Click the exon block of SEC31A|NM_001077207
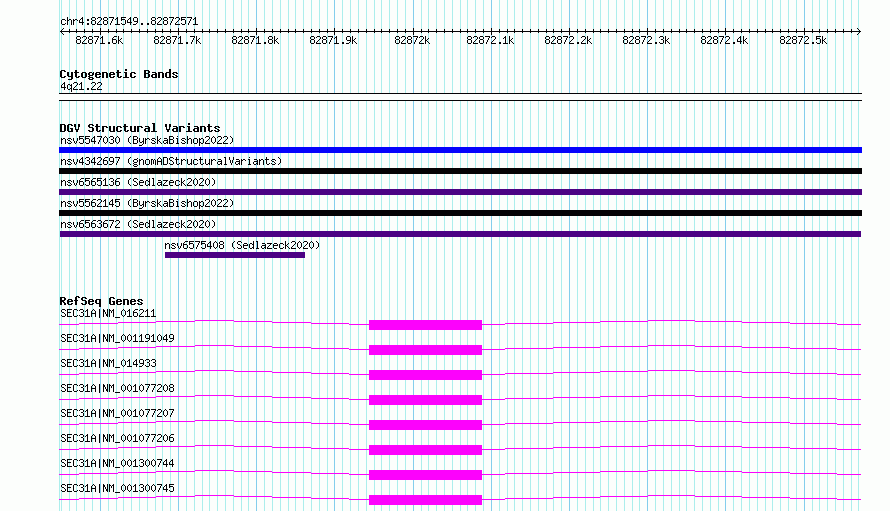The width and height of the screenshot is (890, 511). pos(425,425)
